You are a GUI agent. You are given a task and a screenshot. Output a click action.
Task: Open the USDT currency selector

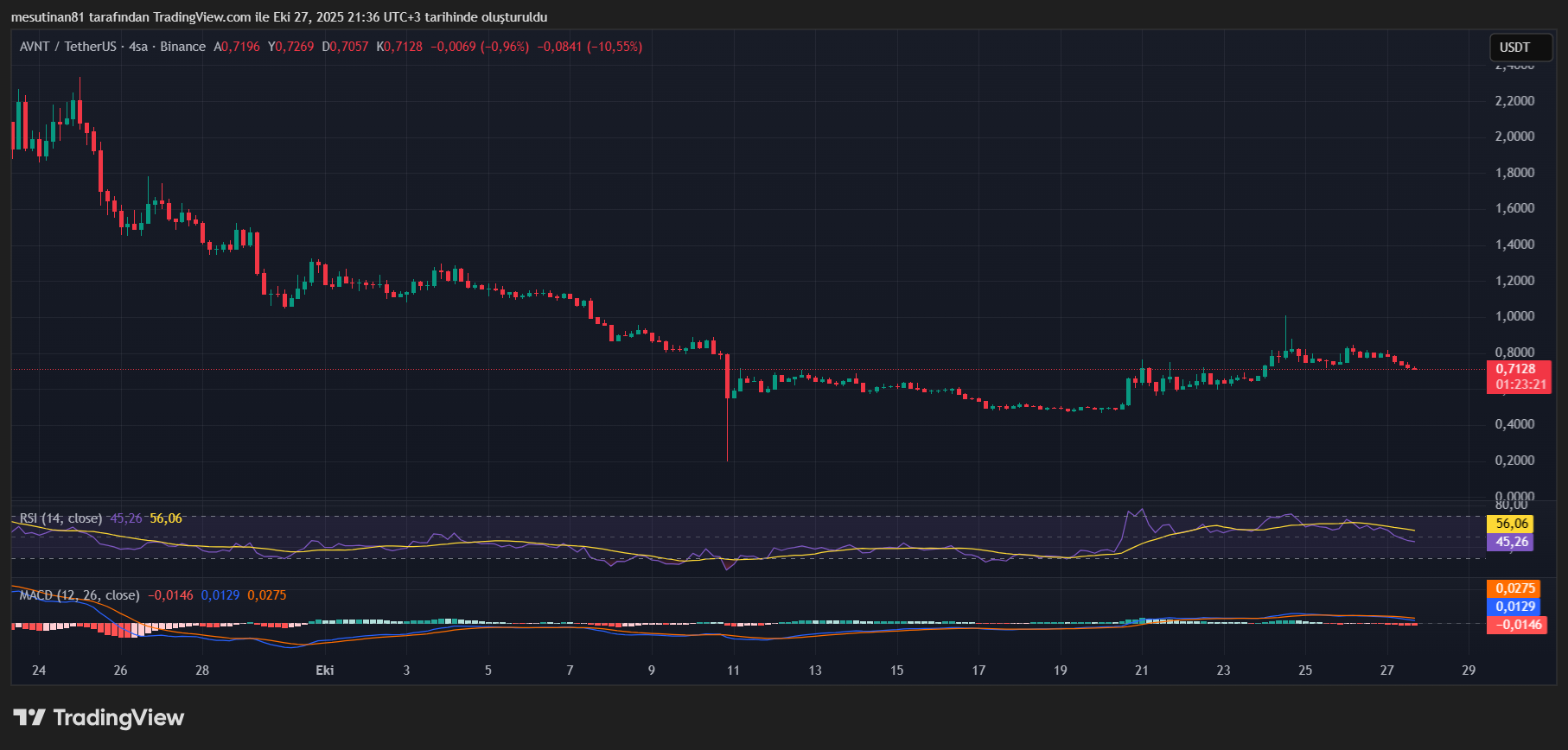[1520, 48]
